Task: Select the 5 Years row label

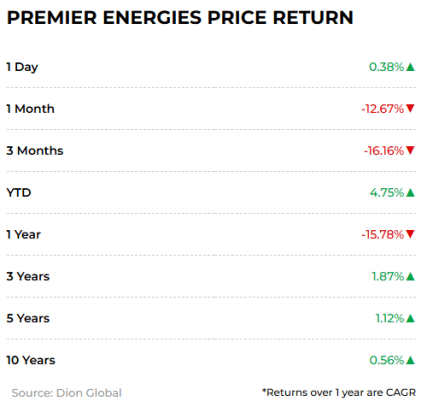Action: (x=28, y=318)
